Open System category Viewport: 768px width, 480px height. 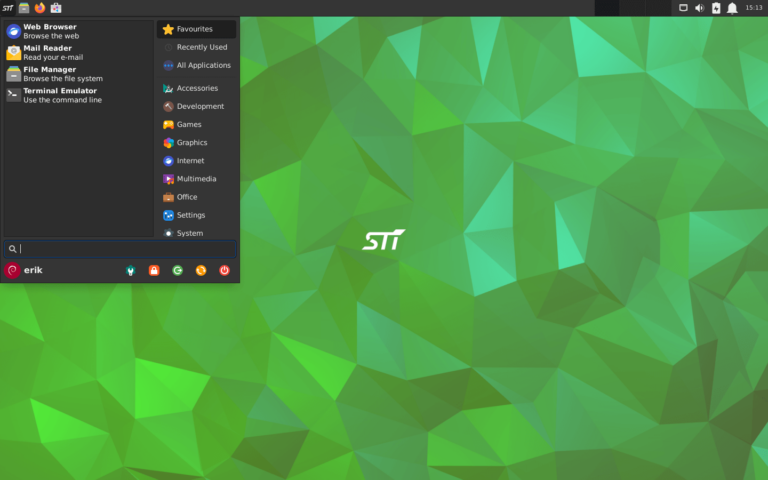point(196,233)
